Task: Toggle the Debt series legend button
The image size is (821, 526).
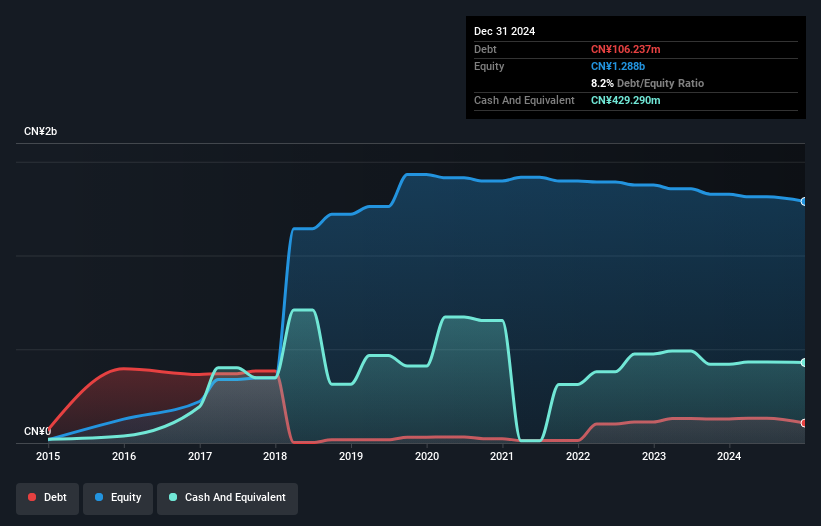Action: tap(47, 498)
